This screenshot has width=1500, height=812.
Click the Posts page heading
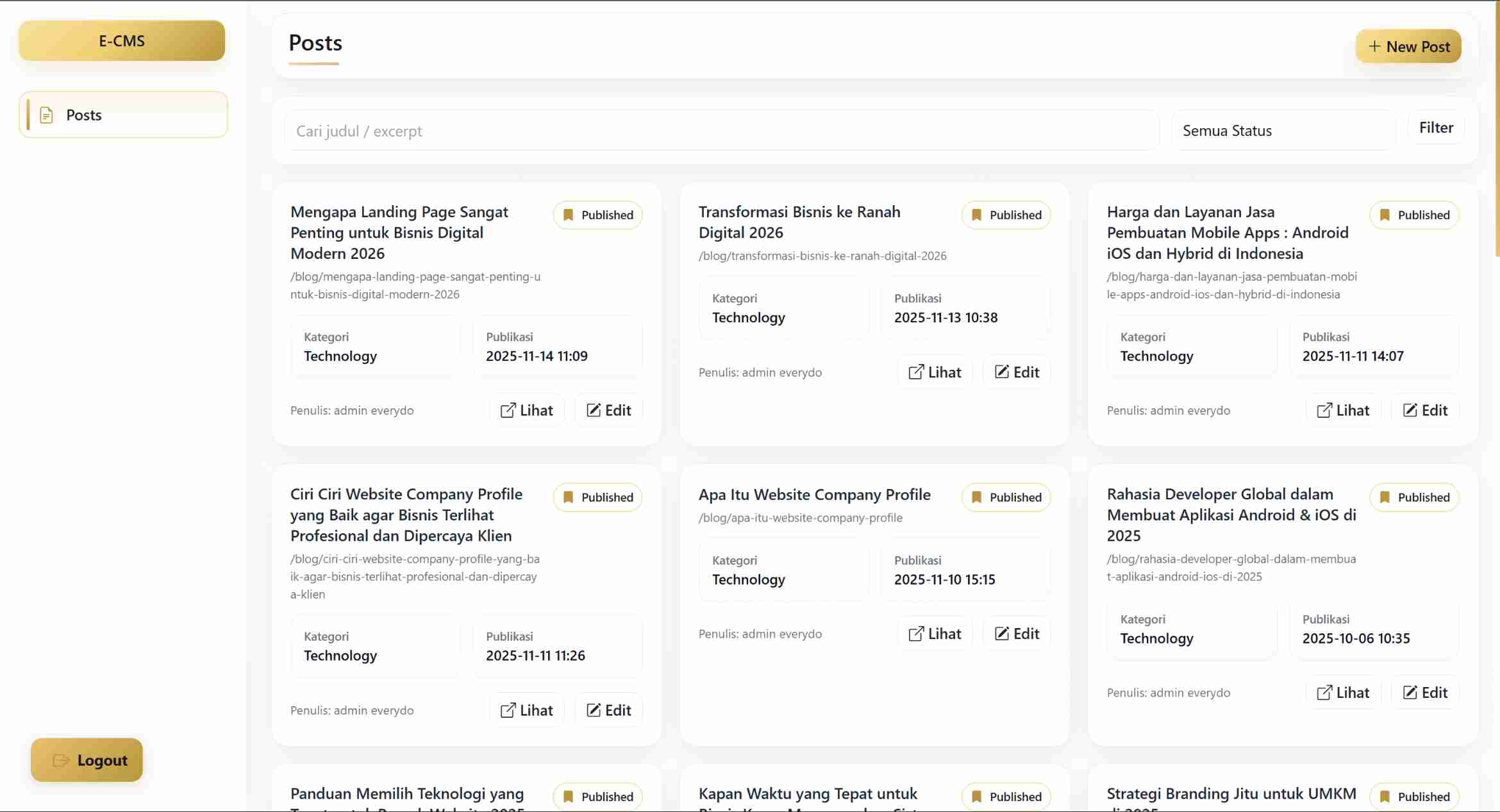click(x=315, y=43)
